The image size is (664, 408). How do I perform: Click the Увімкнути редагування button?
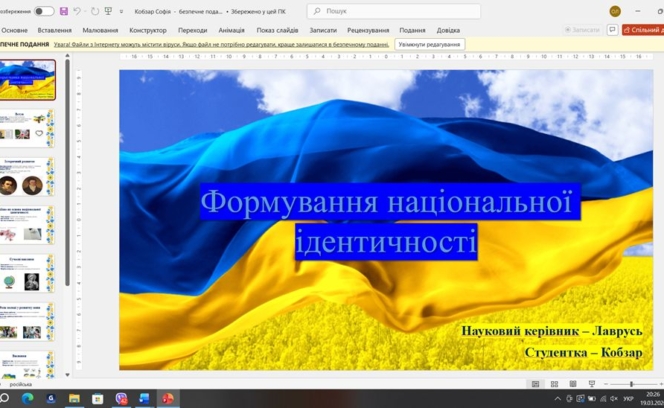[429, 45]
